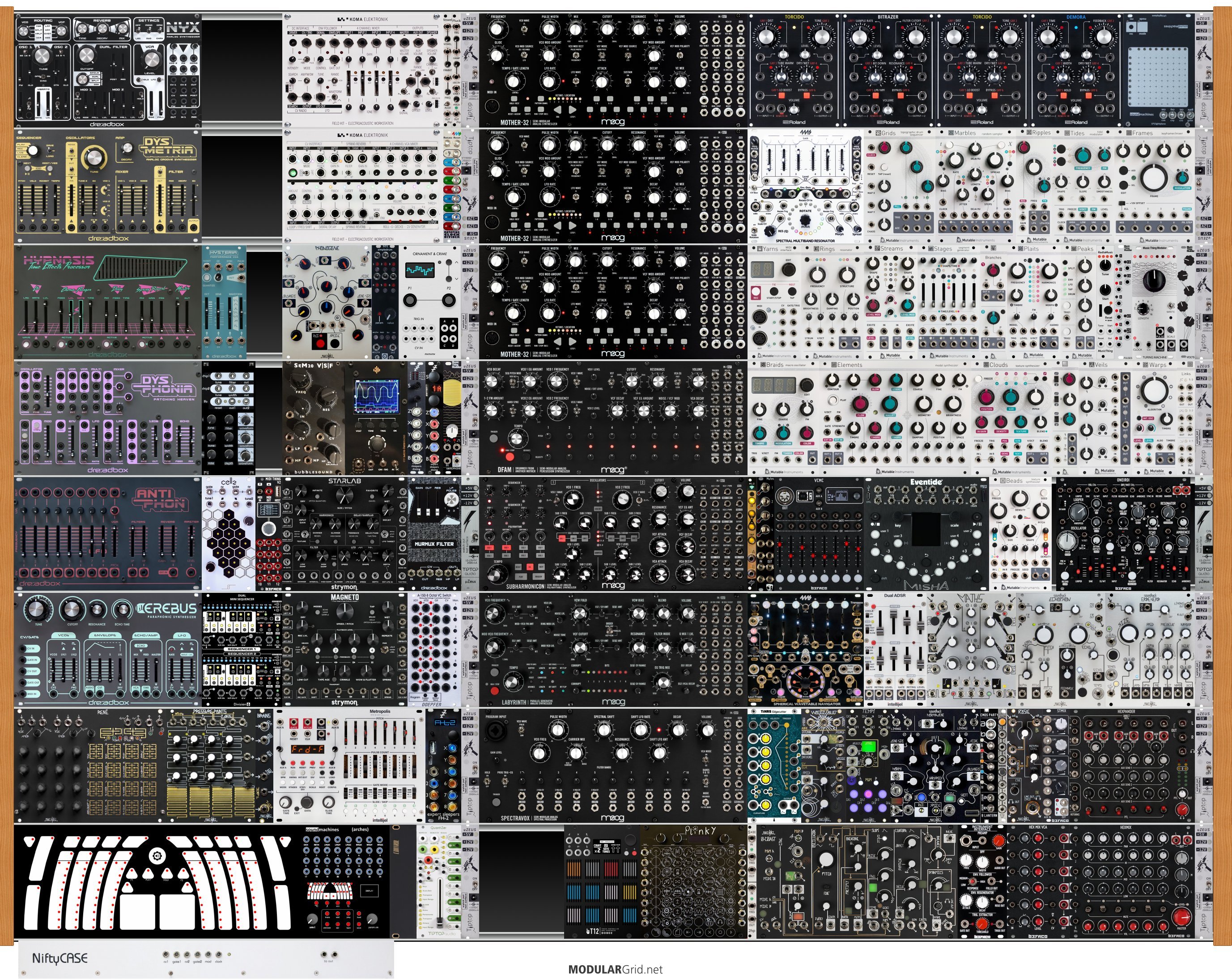1232x979 pixels.
Task: Select the Ornament & Crime module
Action: [430, 302]
